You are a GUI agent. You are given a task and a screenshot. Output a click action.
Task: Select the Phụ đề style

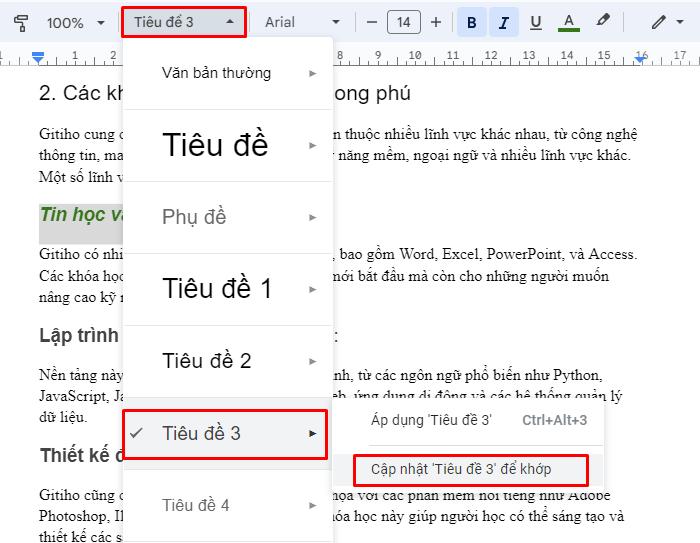pos(194,217)
